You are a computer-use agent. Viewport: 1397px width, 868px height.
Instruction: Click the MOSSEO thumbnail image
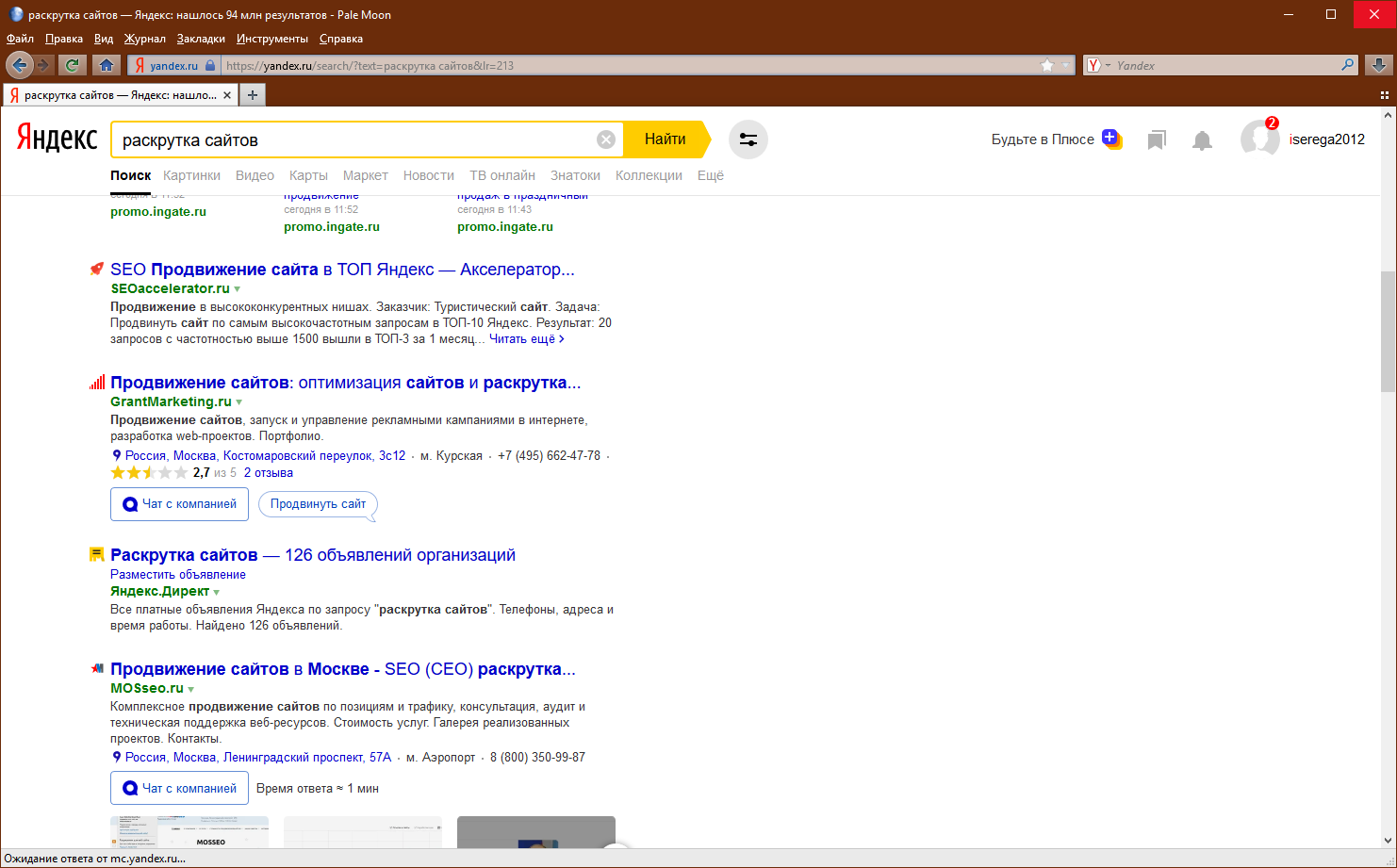(189, 832)
